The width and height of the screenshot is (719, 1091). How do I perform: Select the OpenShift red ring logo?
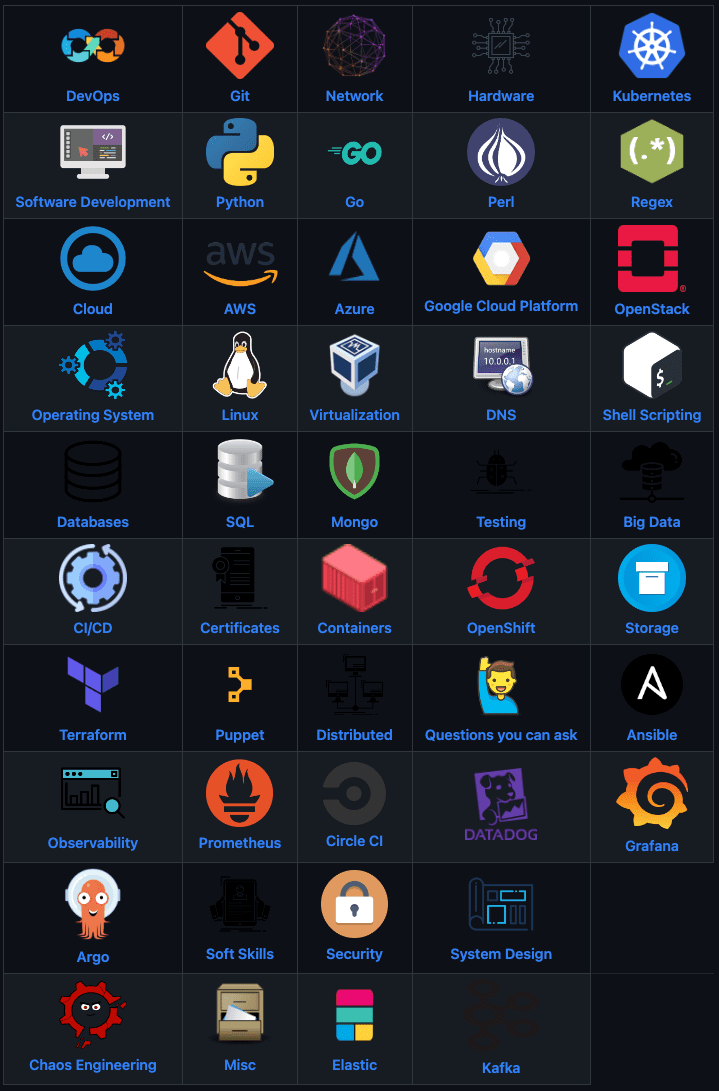[501, 578]
